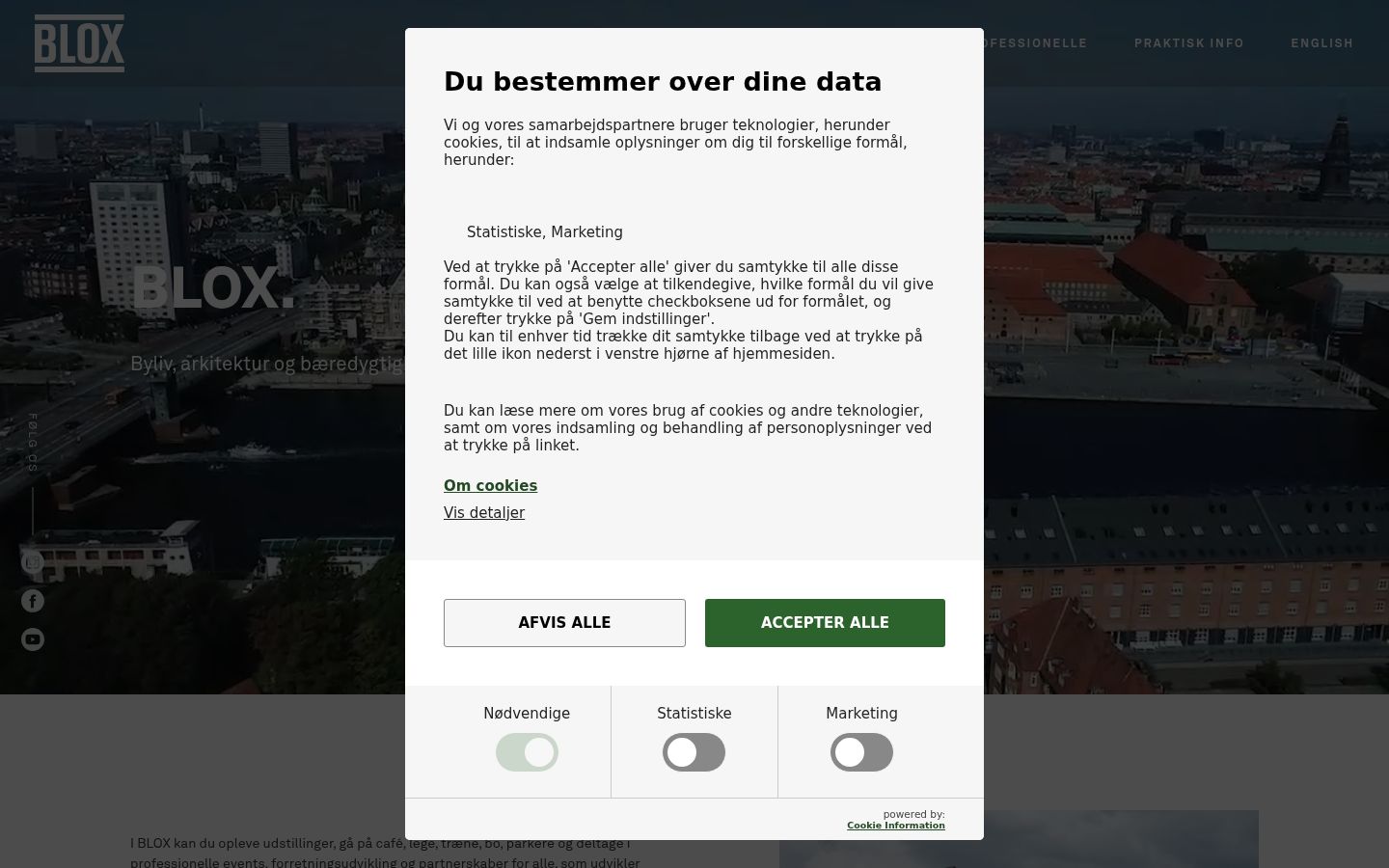Click the Følg os vertical label

[x=33, y=443]
